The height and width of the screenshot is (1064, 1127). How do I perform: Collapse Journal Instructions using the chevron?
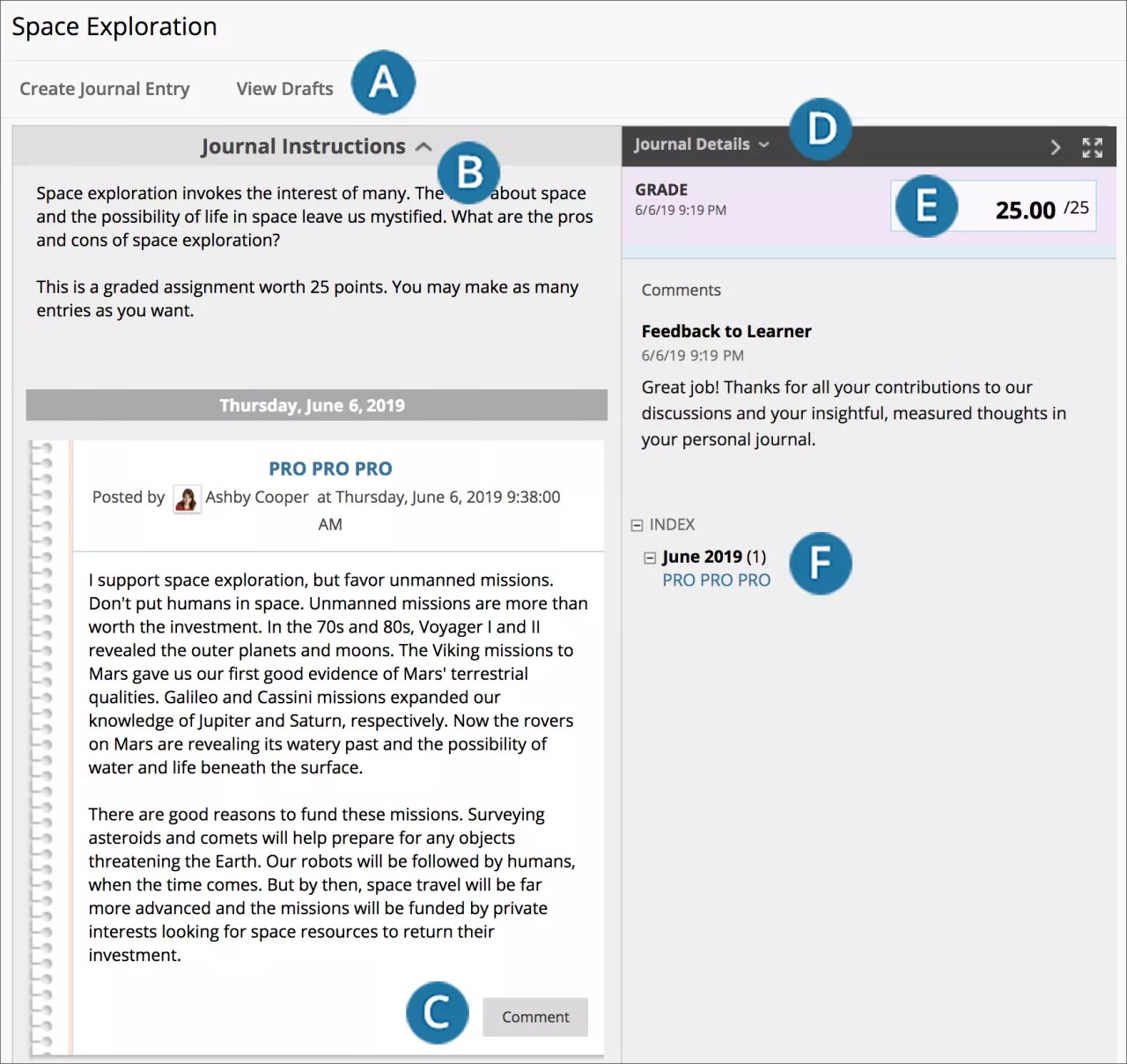click(424, 147)
